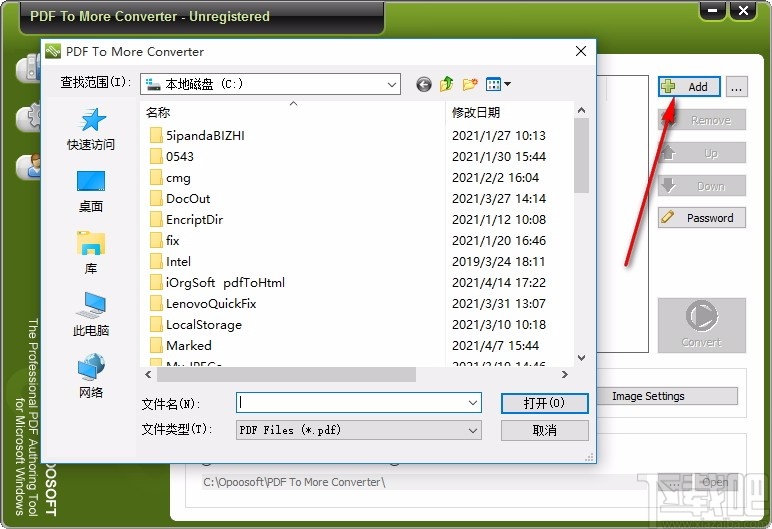The height and width of the screenshot is (529, 772).
Task: Click the Add button in main window
Action: click(689, 87)
